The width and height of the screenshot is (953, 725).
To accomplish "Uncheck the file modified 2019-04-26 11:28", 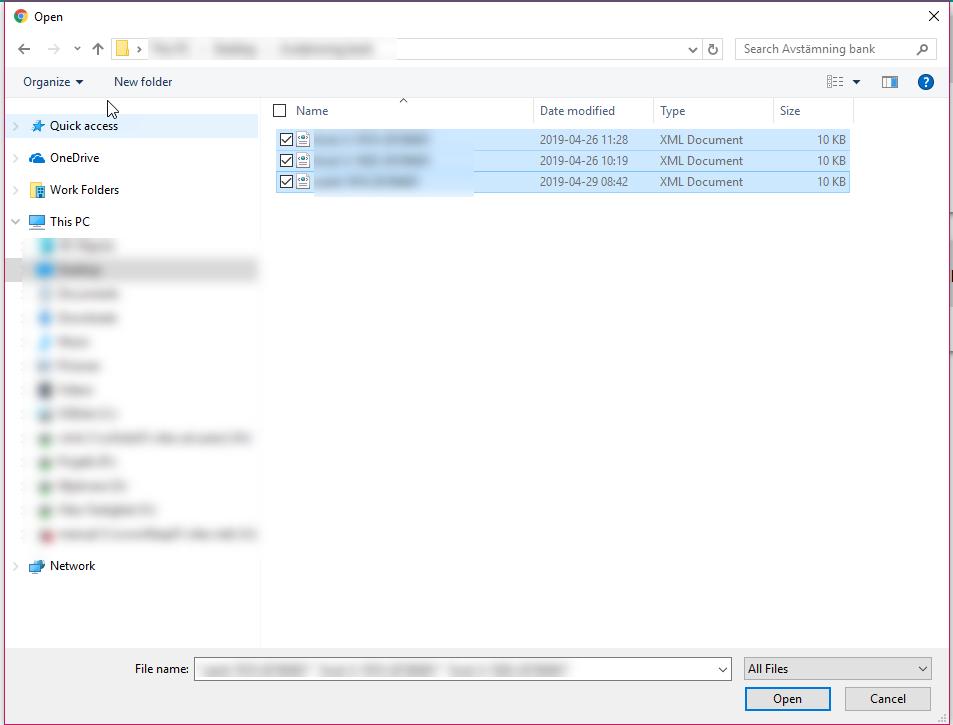I will click(x=286, y=140).
